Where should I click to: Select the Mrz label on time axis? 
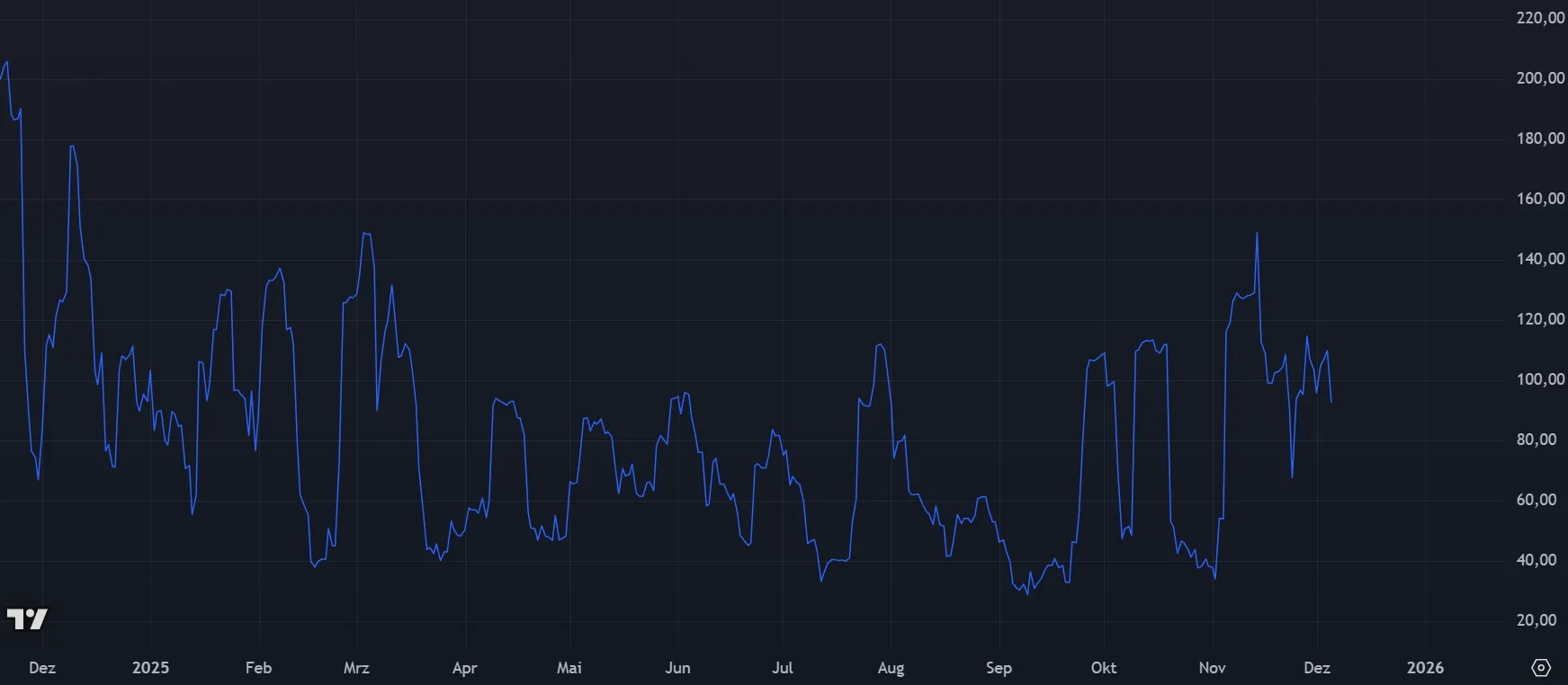[x=356, y=668]
